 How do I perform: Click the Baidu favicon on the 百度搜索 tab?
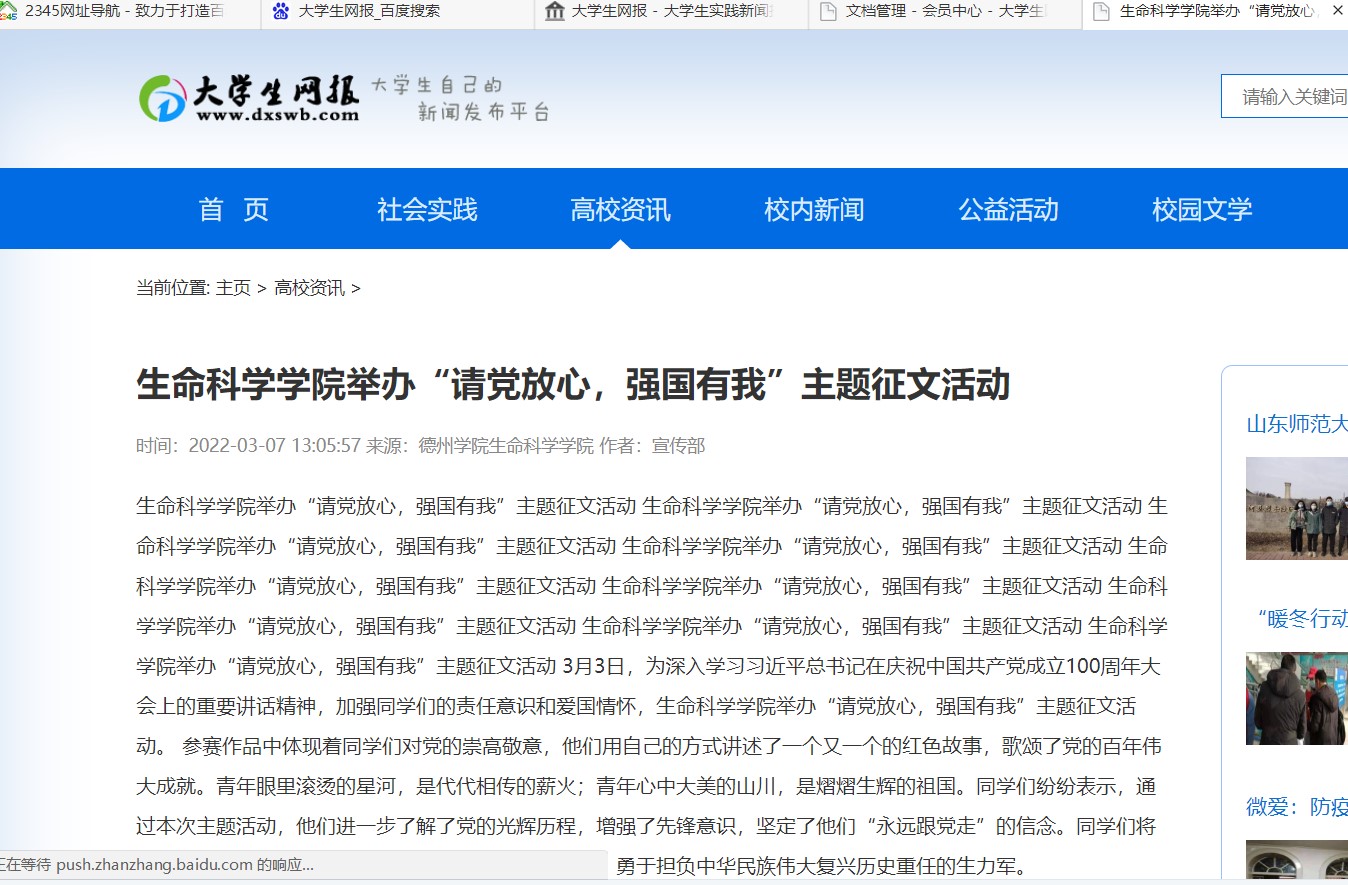[x=280, y=10]
